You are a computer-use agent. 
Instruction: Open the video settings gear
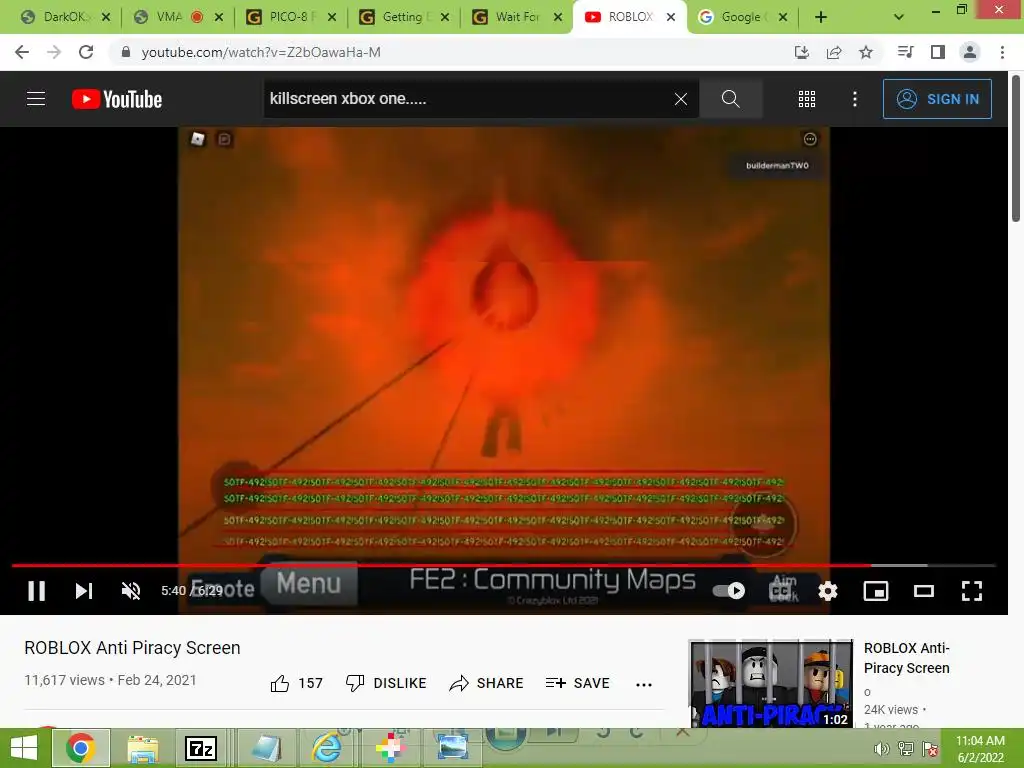pyautogui.click(x=827, y=591)
